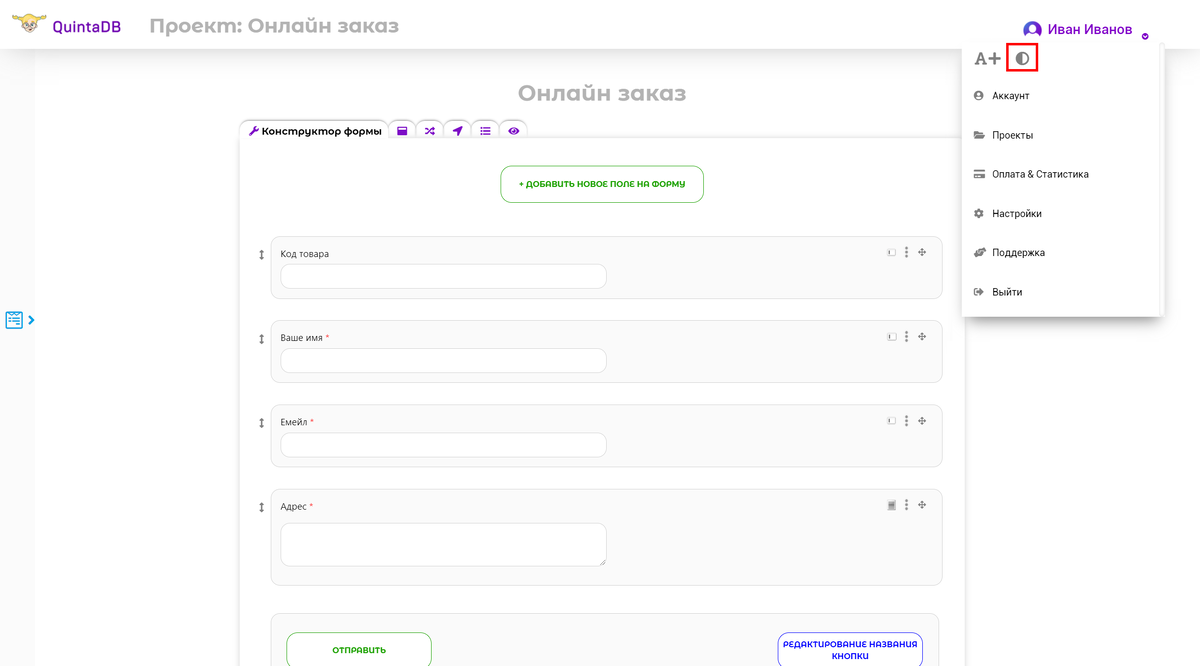This screenshot has width=1200, height=666.
Task: Click move cross icon on Емейл
Action: [x=922, y=421]
